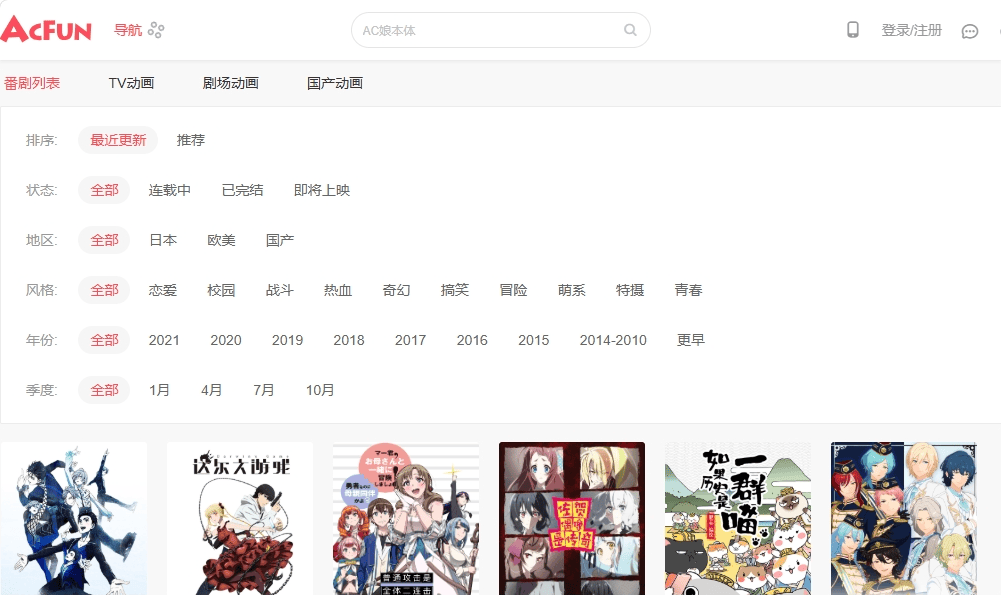The height and width of the screenshot is (595, 1001).
Task: Filter year by 2016
Action: [472, 340]
